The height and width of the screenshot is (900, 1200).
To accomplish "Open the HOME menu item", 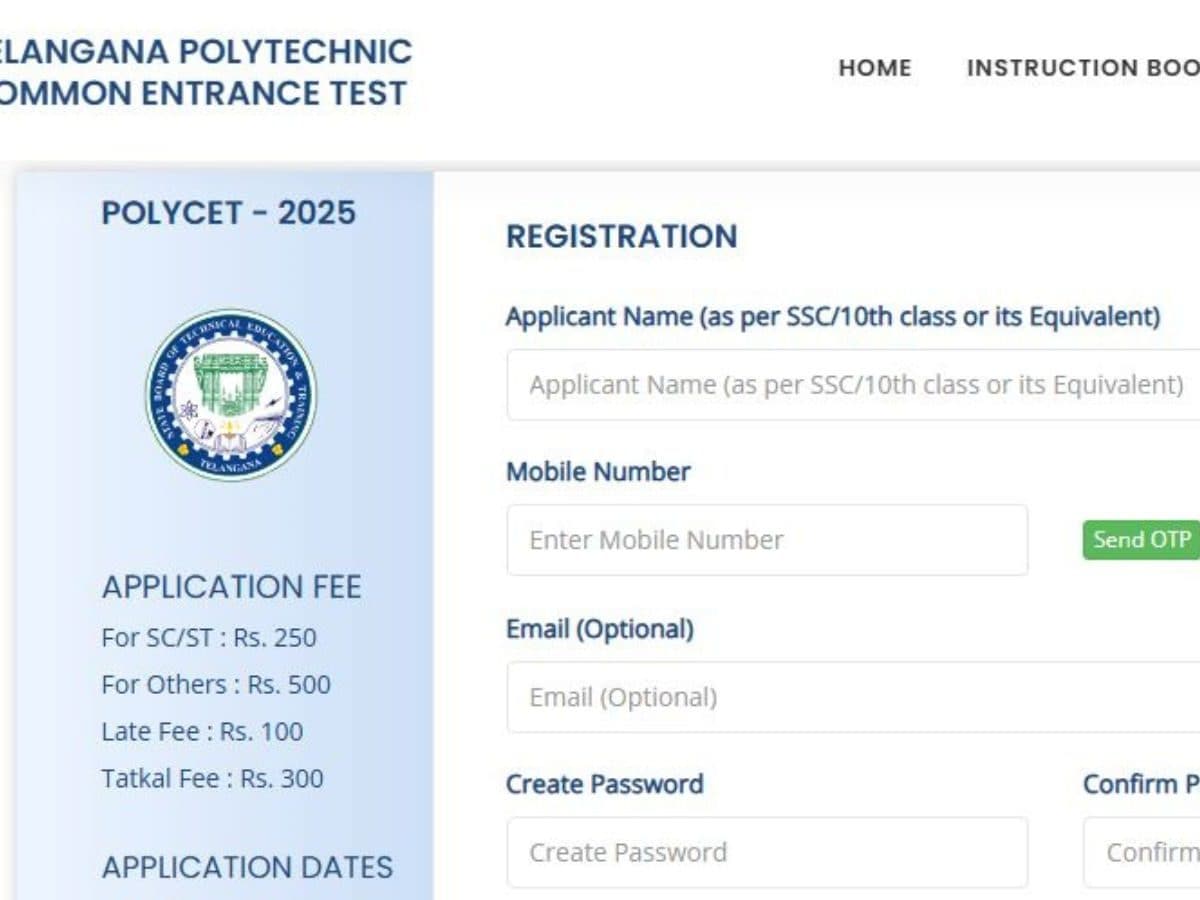I will [875, 68].
